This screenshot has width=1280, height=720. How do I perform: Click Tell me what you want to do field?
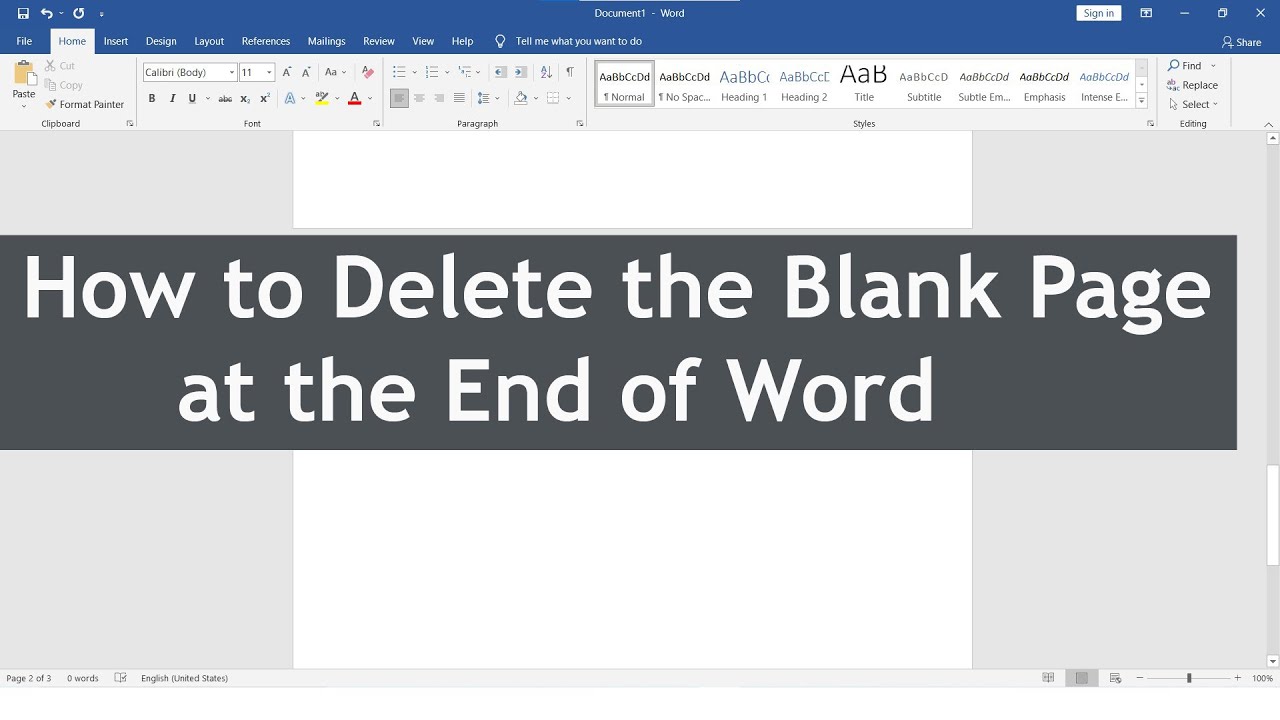(569, 41)
